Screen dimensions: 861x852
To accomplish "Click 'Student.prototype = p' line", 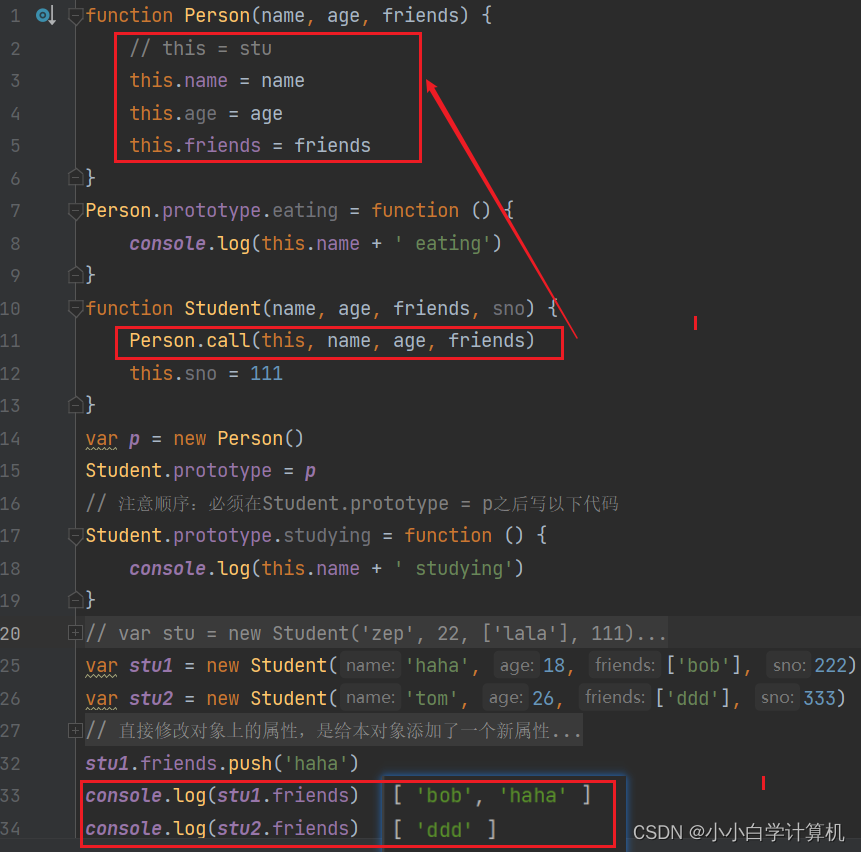I will 200,471.
